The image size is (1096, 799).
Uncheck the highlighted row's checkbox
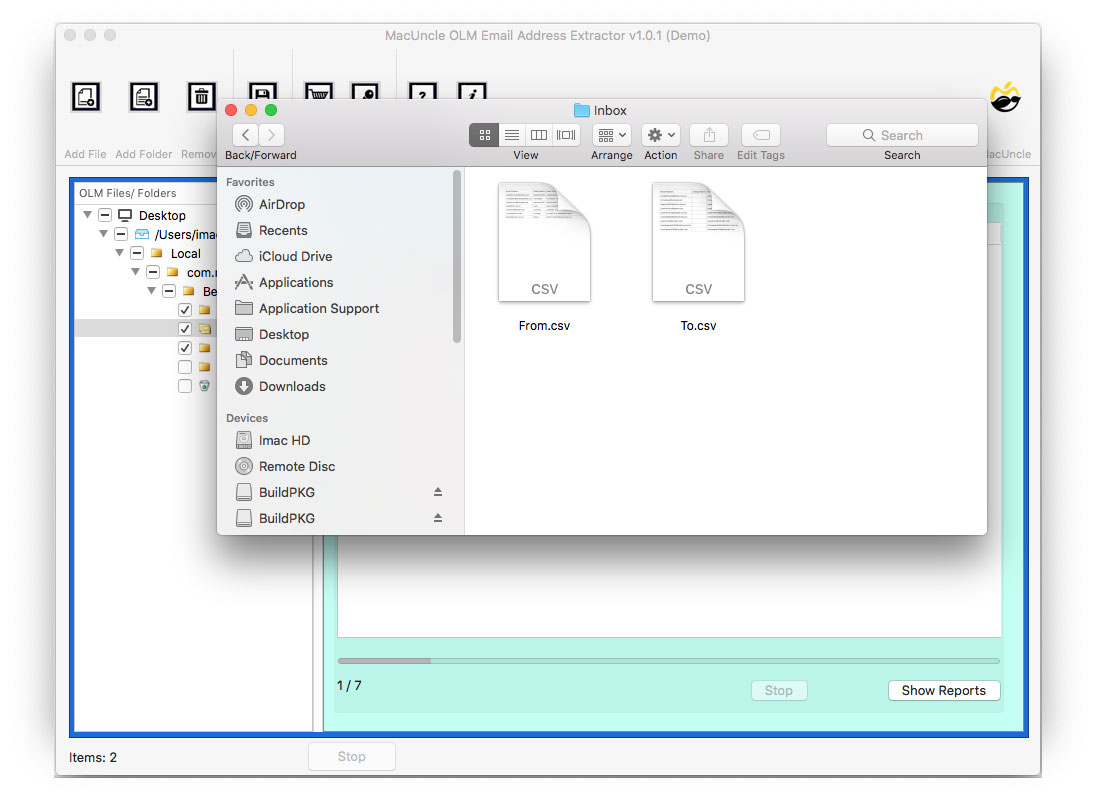pyautogui.click(x=185, y=329)
